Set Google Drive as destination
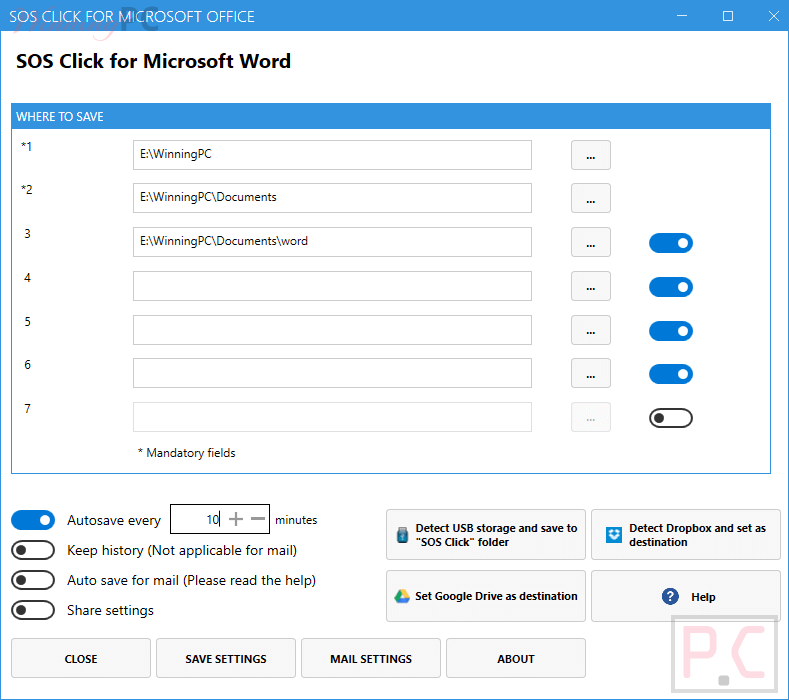Viewport: 789px width, 700px height. point(486,596)
